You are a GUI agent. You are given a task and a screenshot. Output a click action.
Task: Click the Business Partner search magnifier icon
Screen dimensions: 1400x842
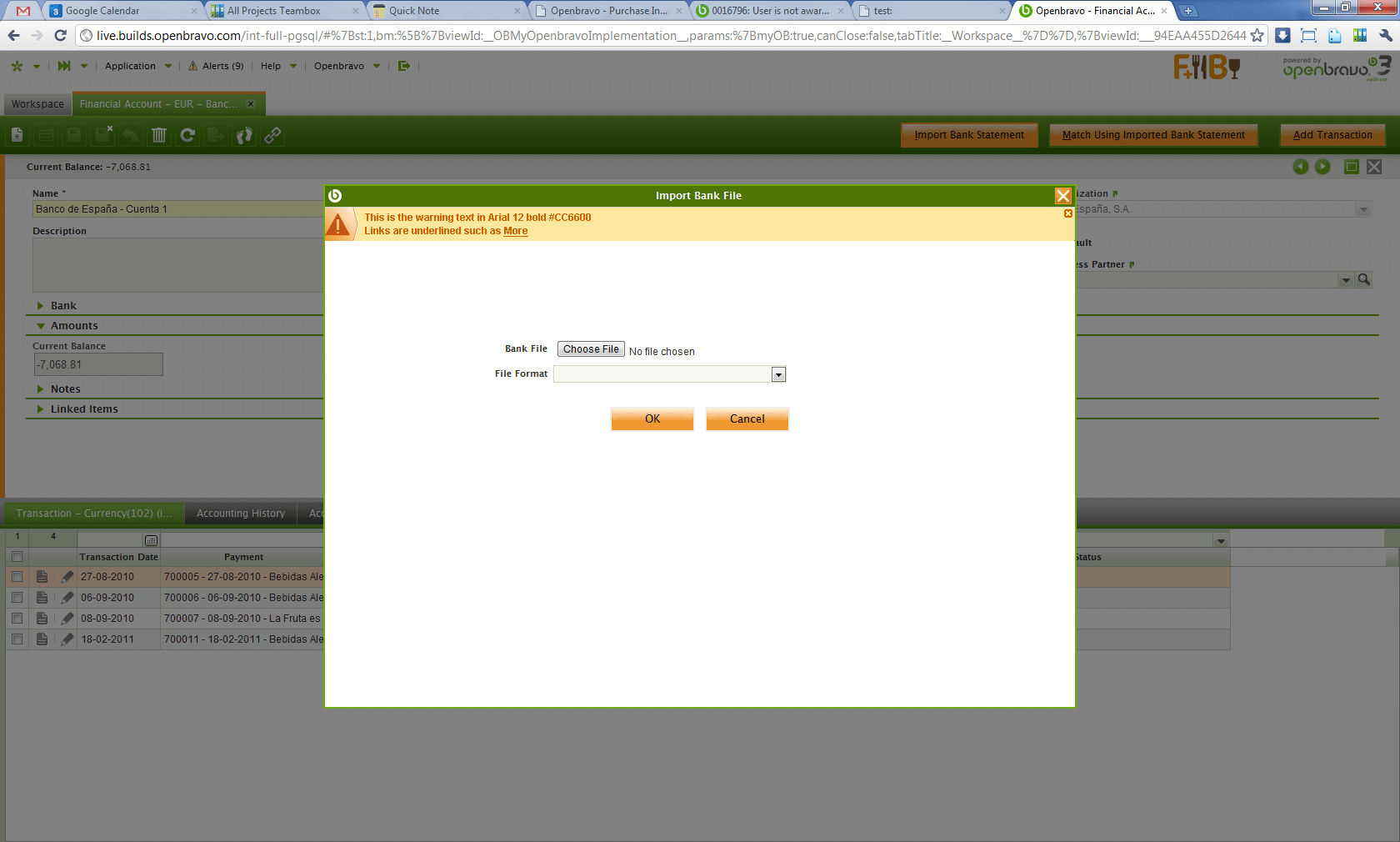tap(1364, 279)
